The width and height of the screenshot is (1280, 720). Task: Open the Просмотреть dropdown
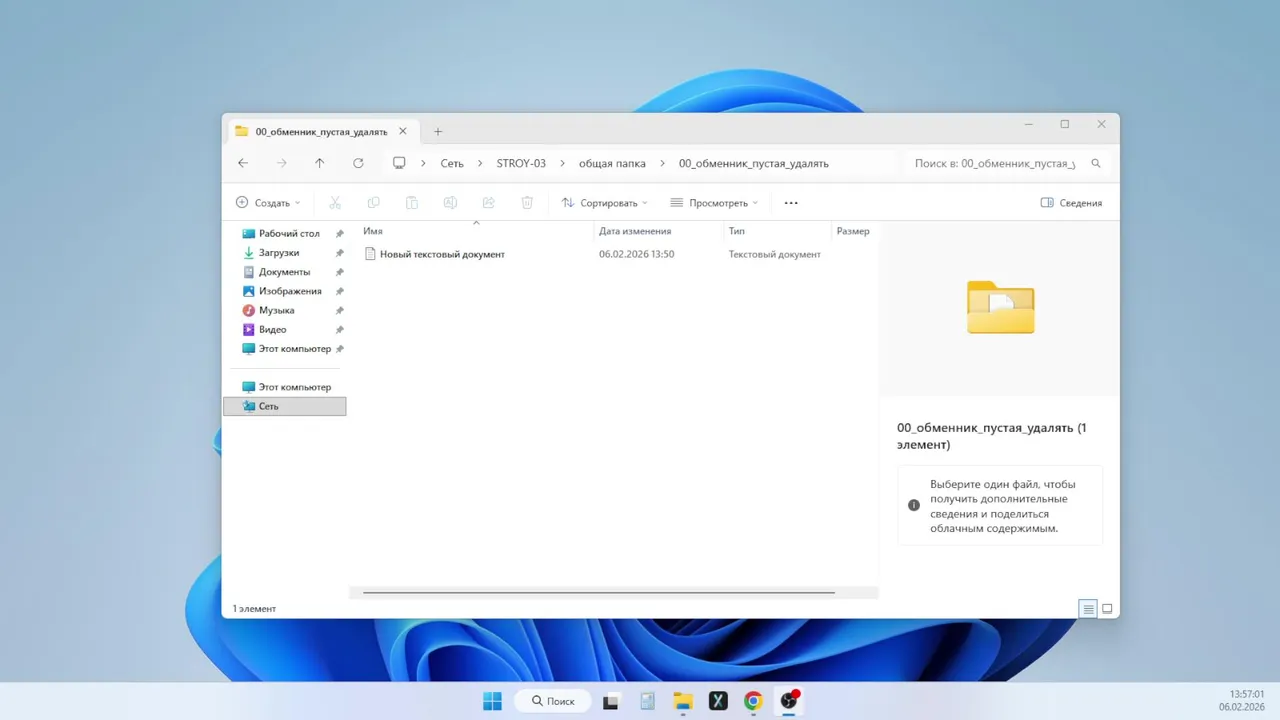point(714,203)
